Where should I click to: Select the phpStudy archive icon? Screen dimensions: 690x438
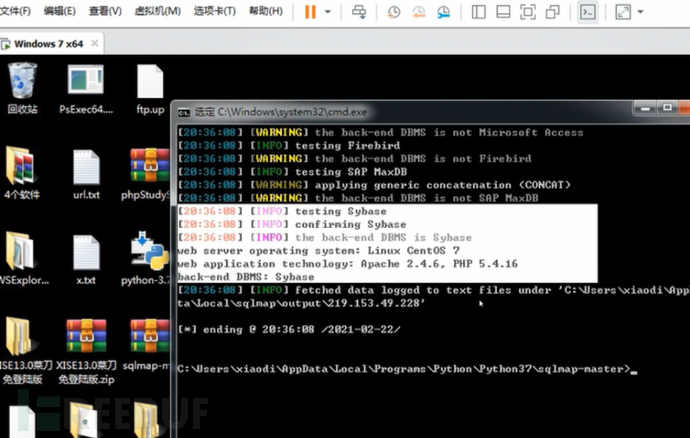point(148,174)
